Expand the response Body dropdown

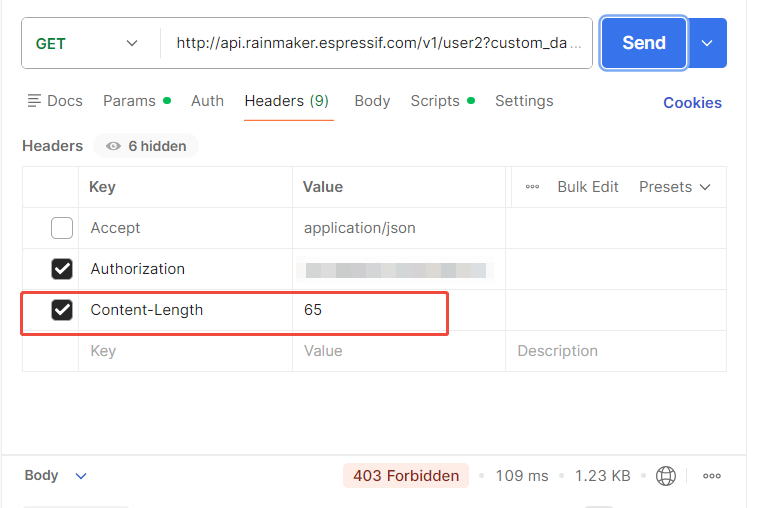coord(56,476)
